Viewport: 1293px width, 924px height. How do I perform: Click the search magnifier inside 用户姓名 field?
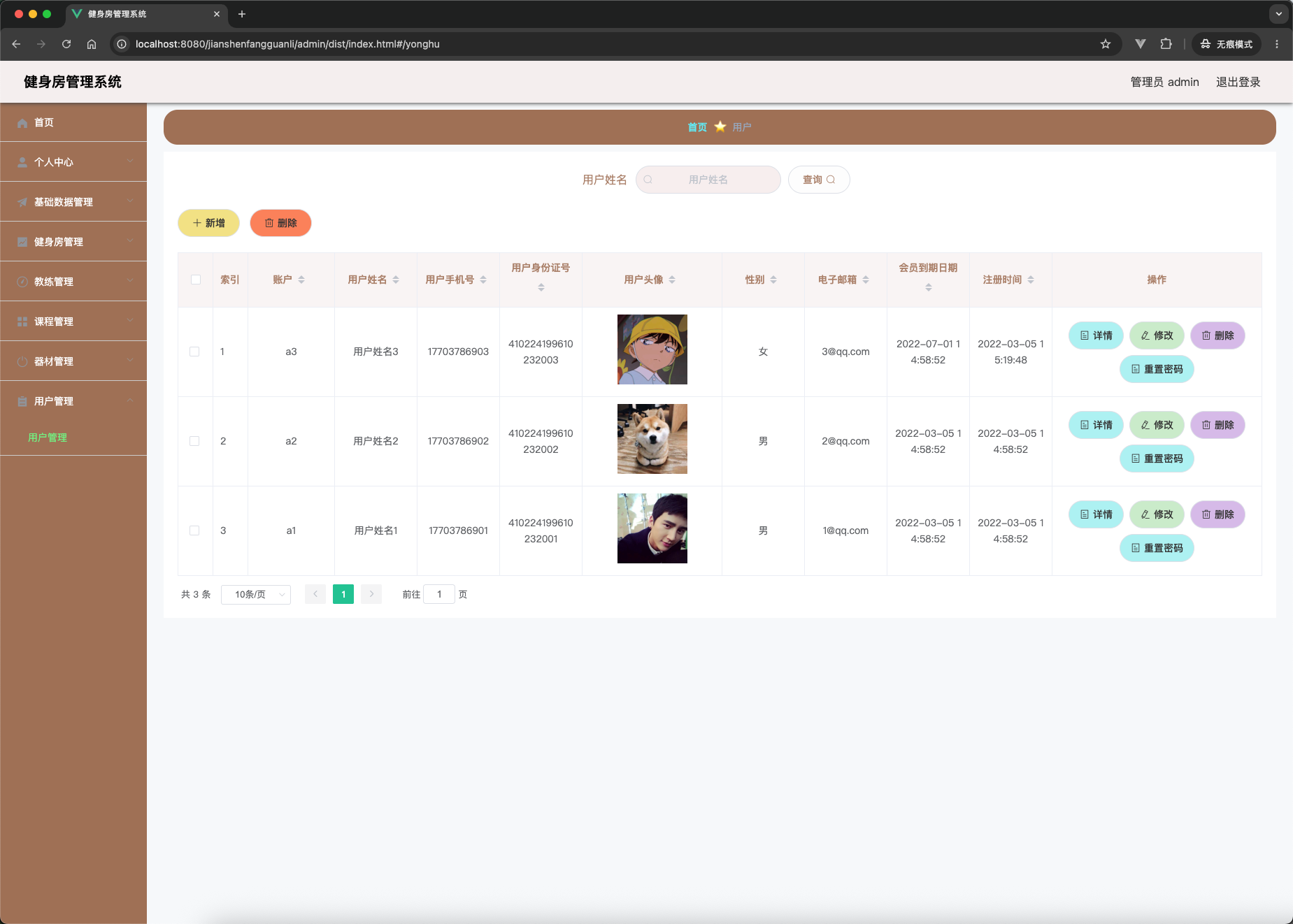coord(648,180)
